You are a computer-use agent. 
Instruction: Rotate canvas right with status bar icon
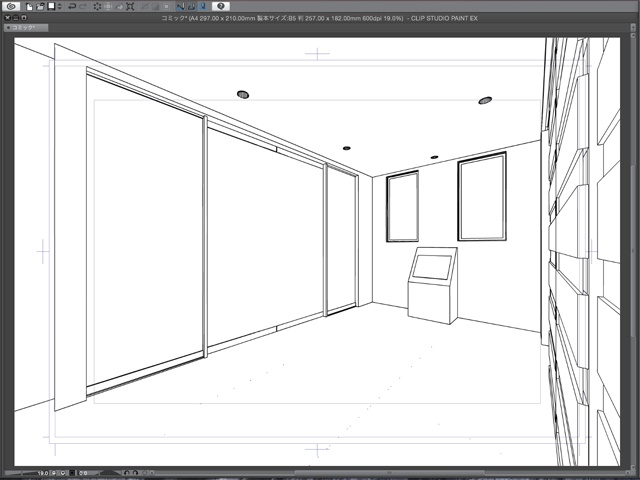(136, 473)
